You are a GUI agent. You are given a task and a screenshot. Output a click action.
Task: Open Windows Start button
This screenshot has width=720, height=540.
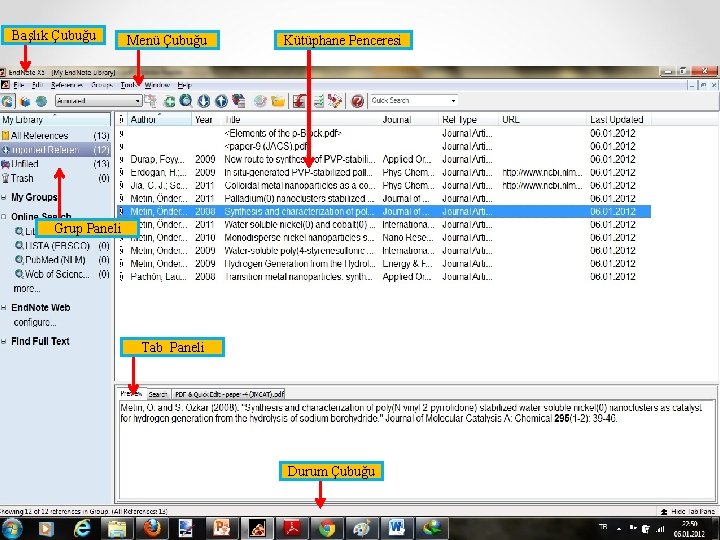[11, 528]
